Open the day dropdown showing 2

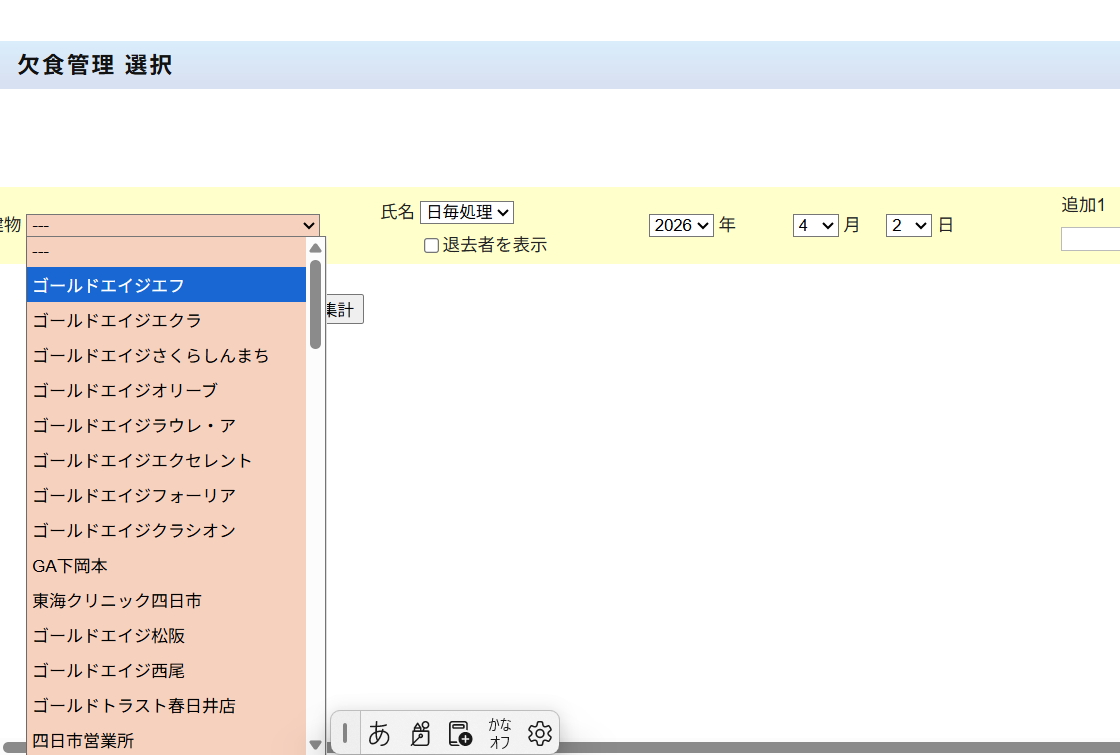coord(908,225)
